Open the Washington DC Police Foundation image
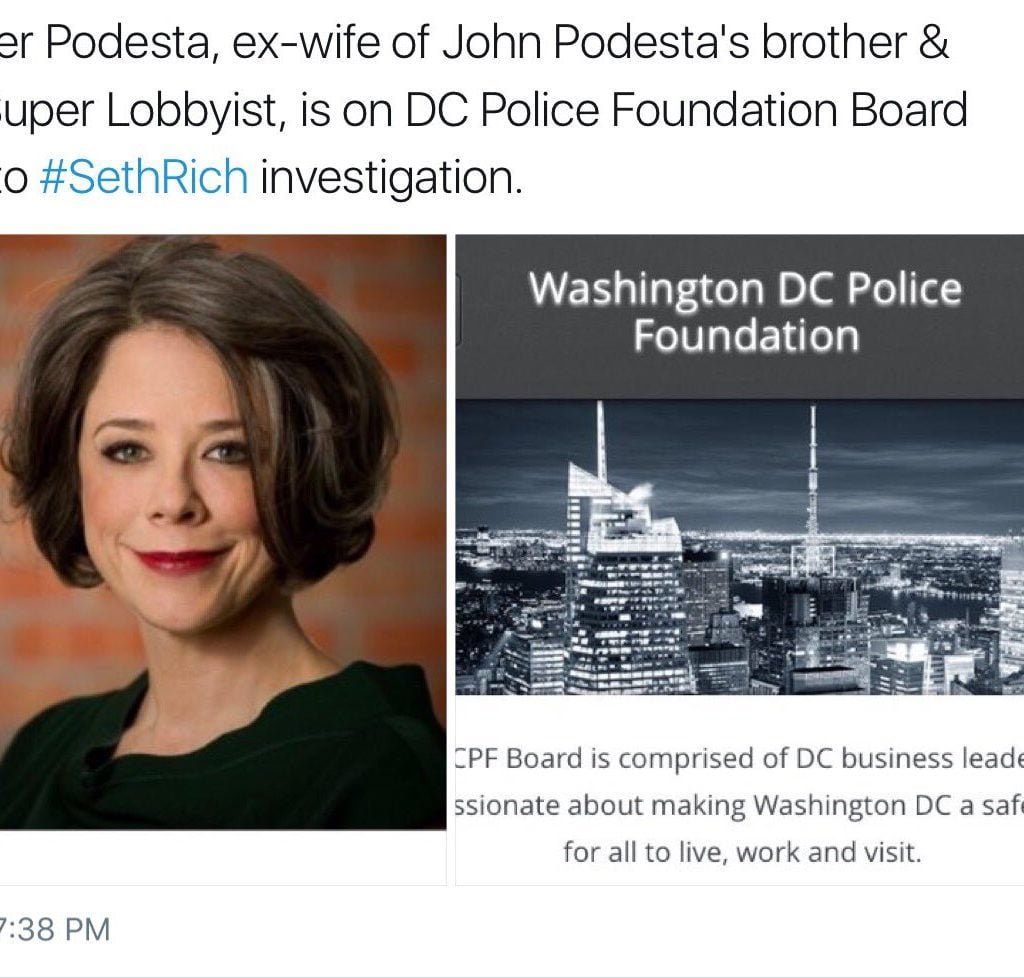 point(739,560)
